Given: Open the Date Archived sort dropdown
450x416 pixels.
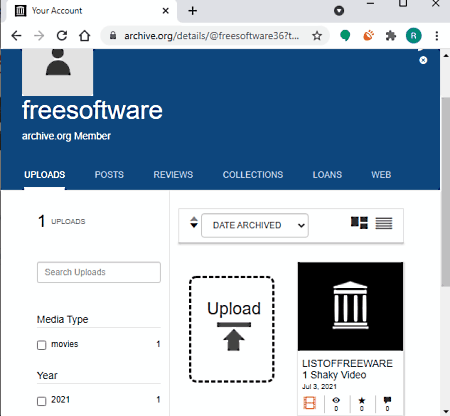Looking at the screenshot, I should 255,225.
